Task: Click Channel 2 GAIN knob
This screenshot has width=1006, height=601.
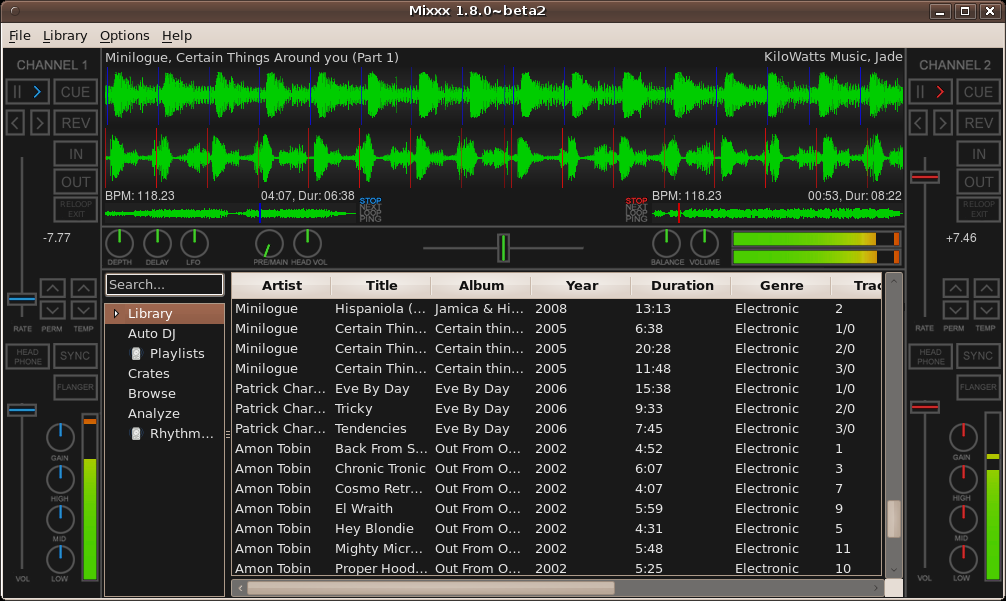Action: point(963,437)
